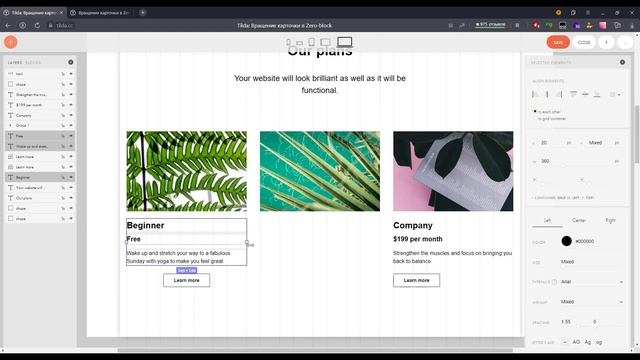The image size is (640, 360).
Task: Open the second browser tab
Action: pos(100,13)
